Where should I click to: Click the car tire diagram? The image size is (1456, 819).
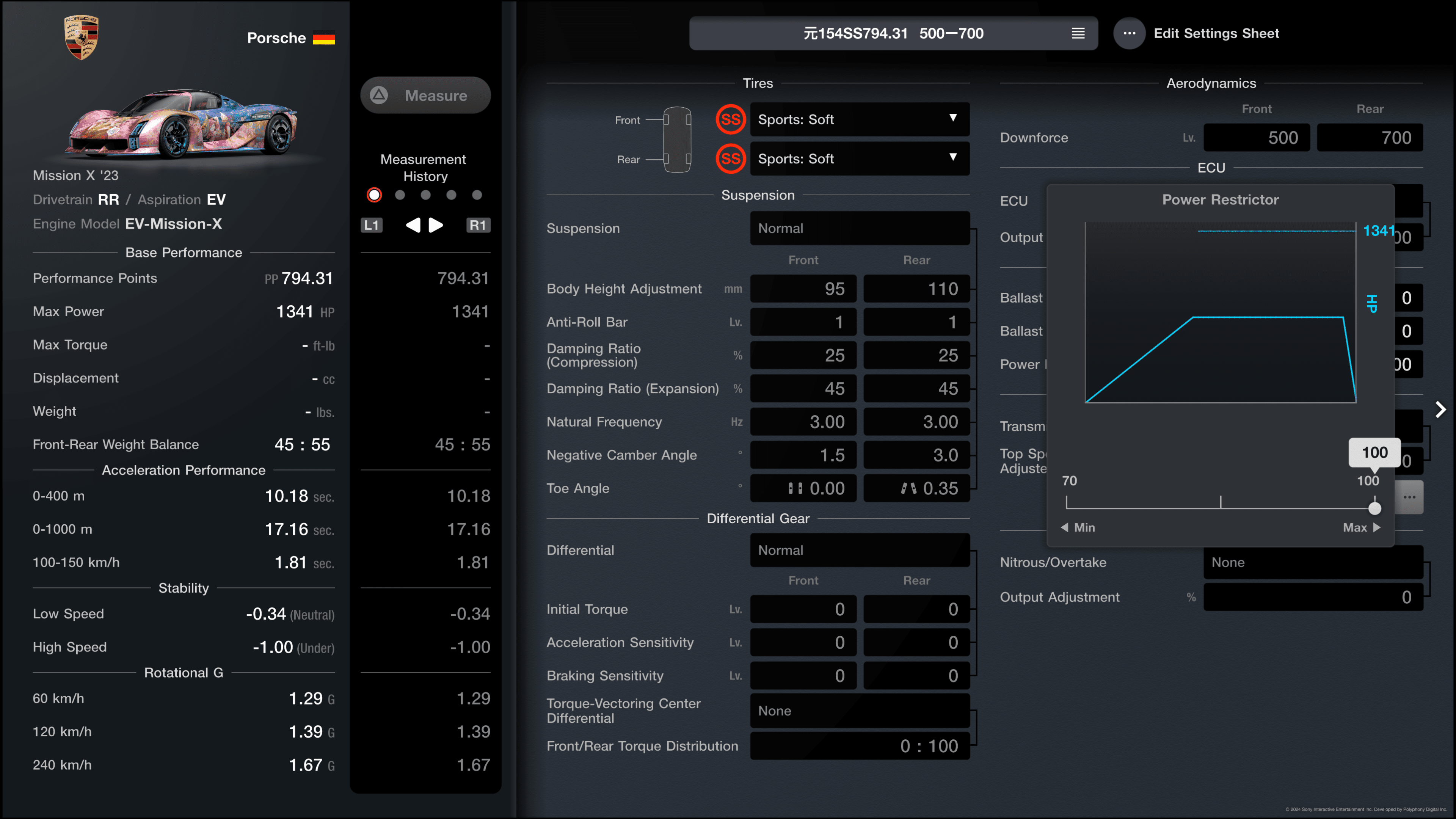pyautogui.click(x=676, y=140)
